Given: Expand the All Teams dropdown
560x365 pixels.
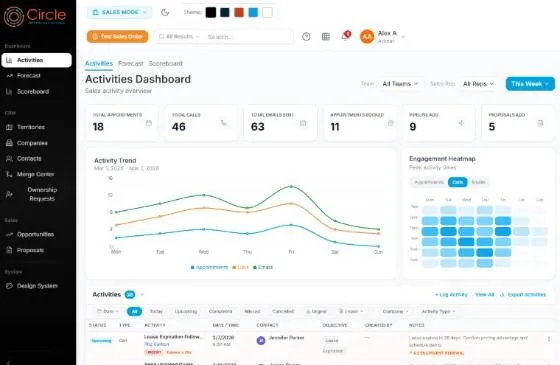Looking at the screenshot, I should tap(400, 84).
